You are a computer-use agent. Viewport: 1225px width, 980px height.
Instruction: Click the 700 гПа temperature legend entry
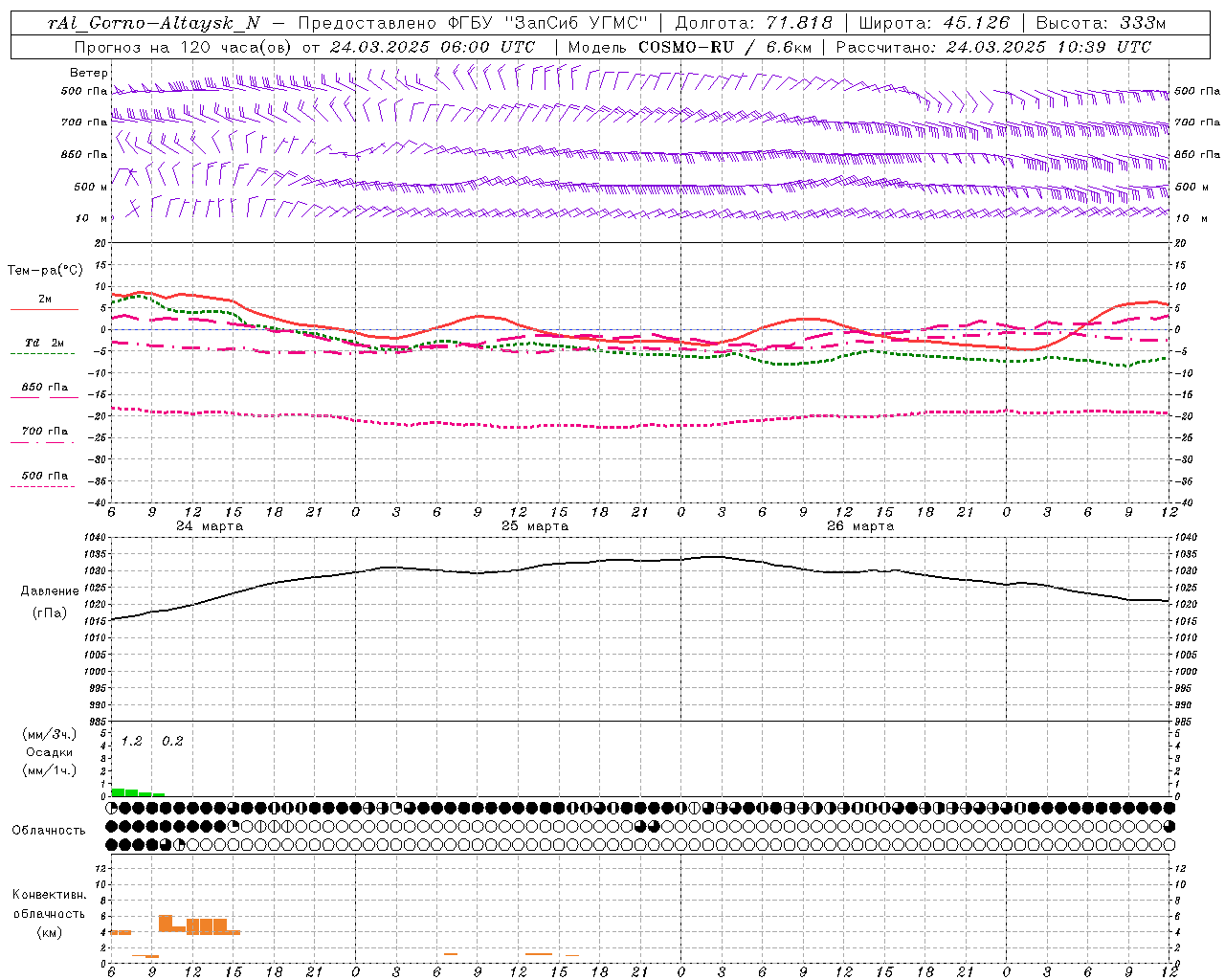[x=45, y=432]
